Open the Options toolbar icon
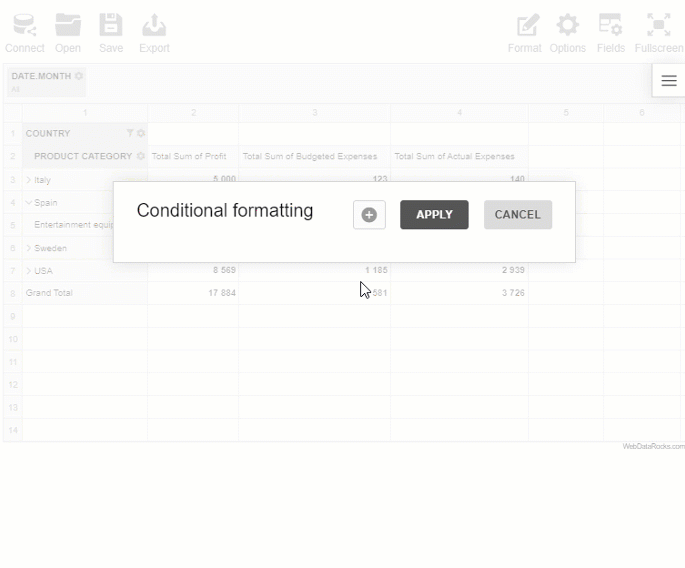Viewport: 685px width, 568px height. tap(567, 33)
